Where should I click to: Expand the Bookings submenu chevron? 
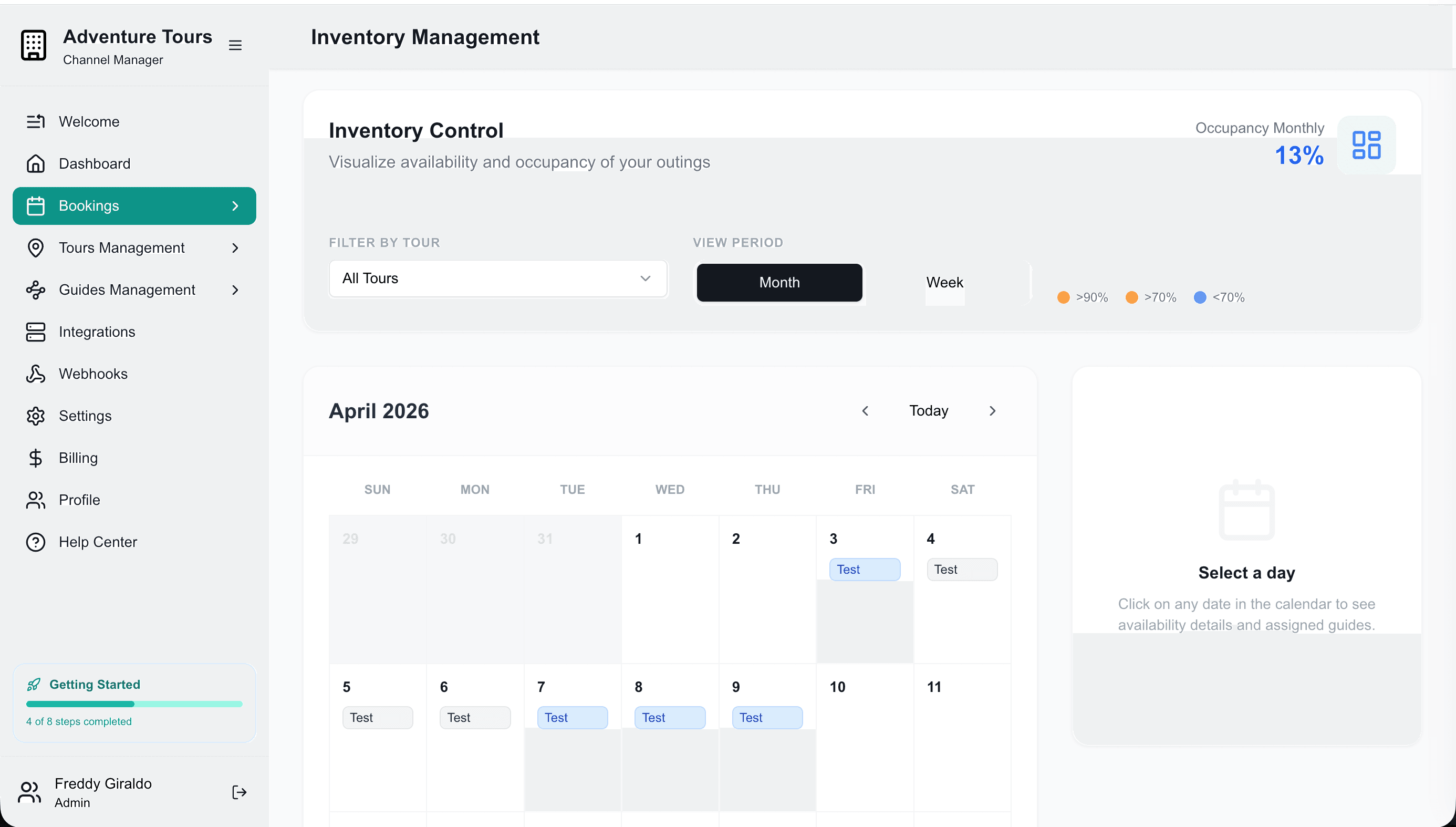(x=235, y=205)
